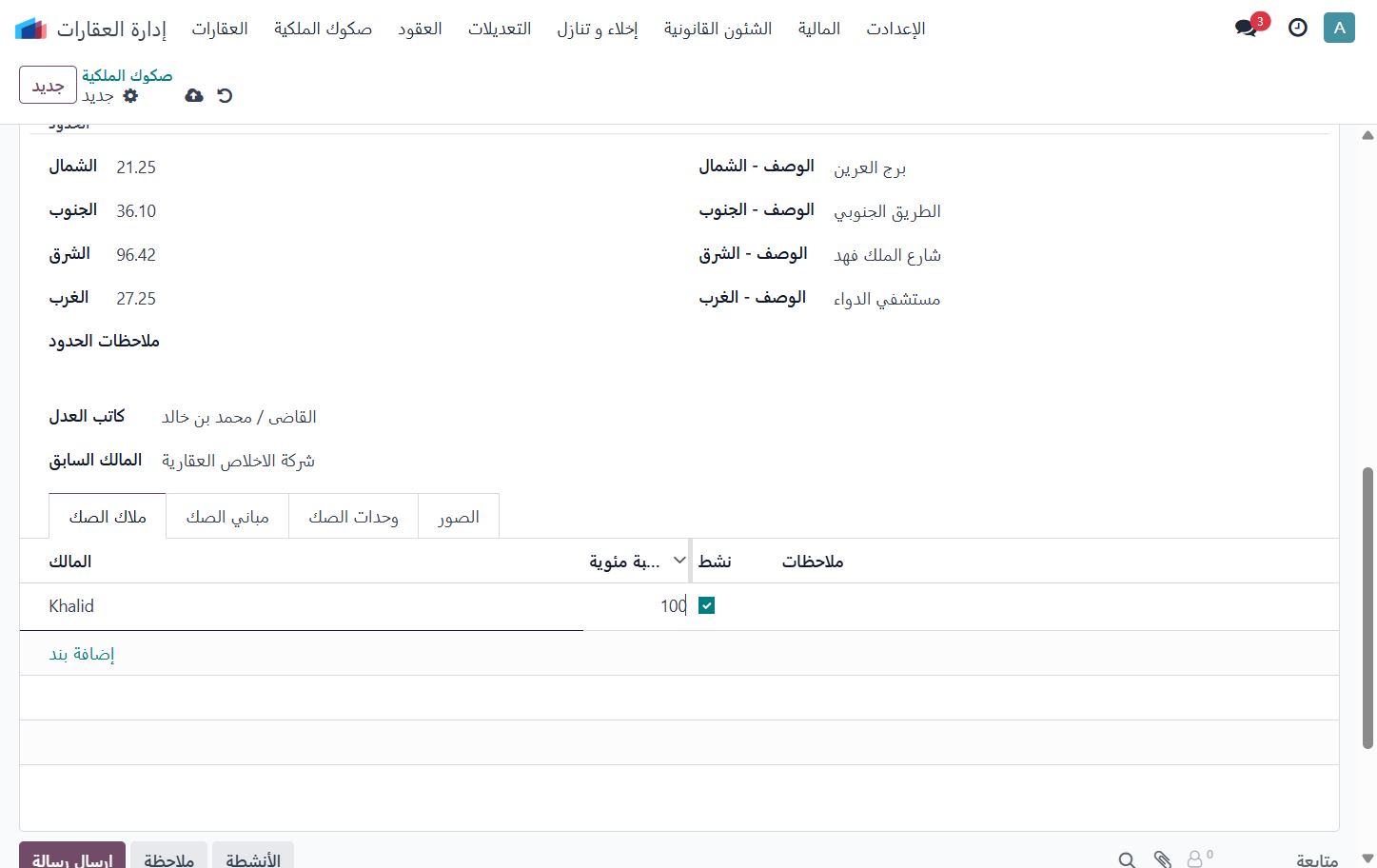The width and height of the screenshot is (1377, 868).
Task: Open the column options dropdown arrow
Action: tap(679, 561)
